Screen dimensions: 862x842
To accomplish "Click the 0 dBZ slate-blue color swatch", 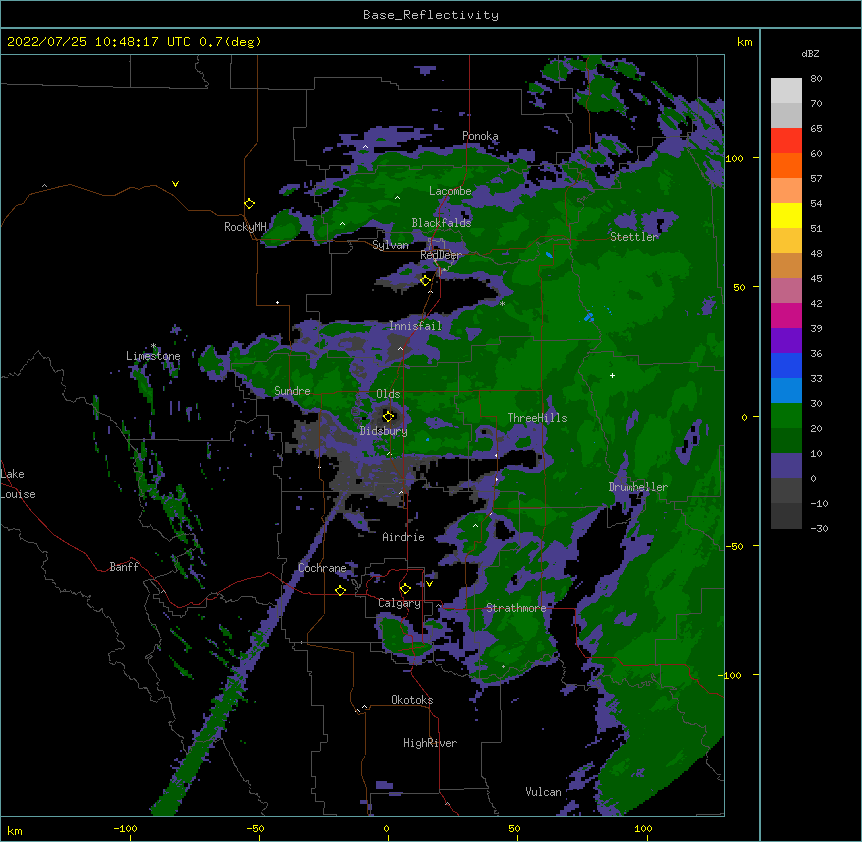I will (x=786, y=466).
